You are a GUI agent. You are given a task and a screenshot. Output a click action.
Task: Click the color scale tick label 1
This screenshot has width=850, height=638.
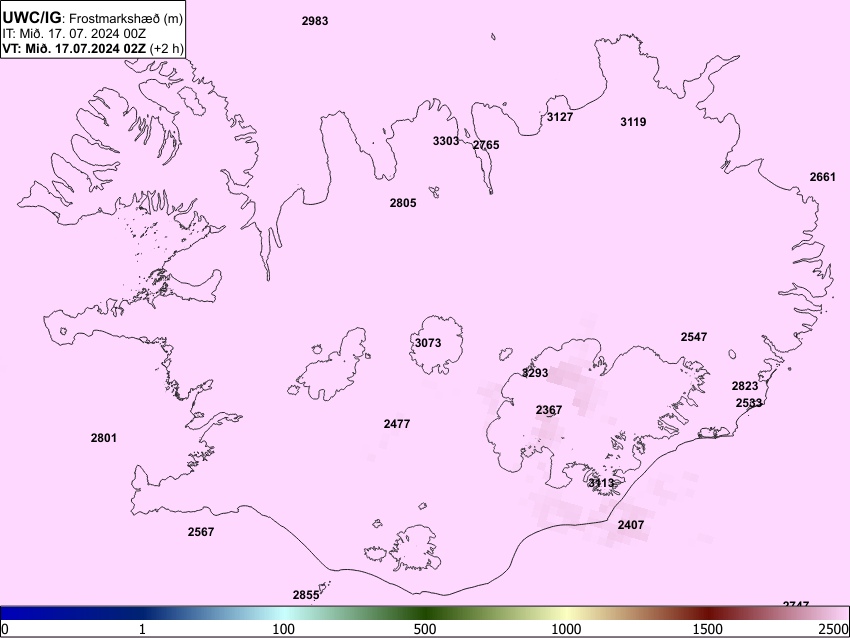point(142,629)
